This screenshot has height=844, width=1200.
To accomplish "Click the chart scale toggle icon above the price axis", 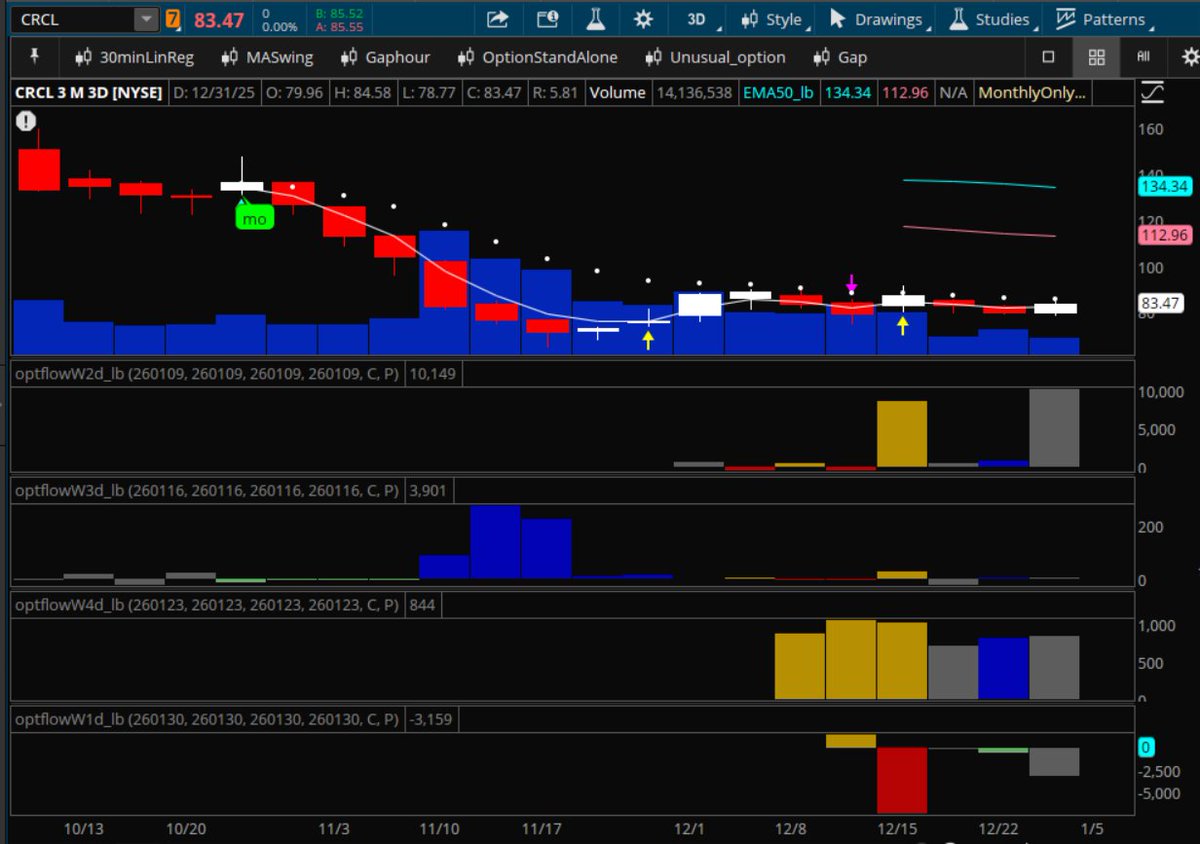I will pyautogui.click(x=1151, y=93).
